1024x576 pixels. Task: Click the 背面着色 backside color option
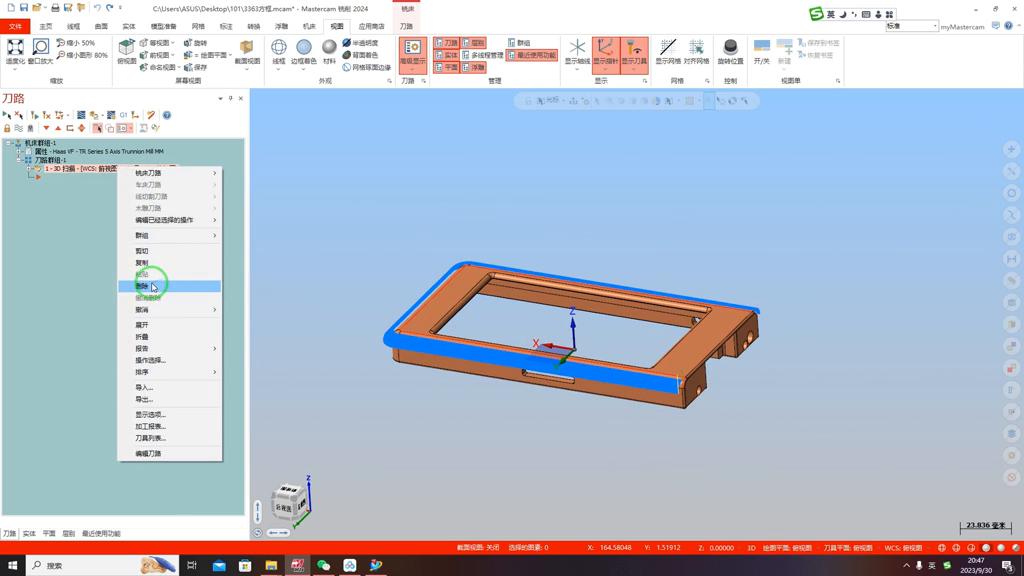pyautogui.click(x=361, y=55)
